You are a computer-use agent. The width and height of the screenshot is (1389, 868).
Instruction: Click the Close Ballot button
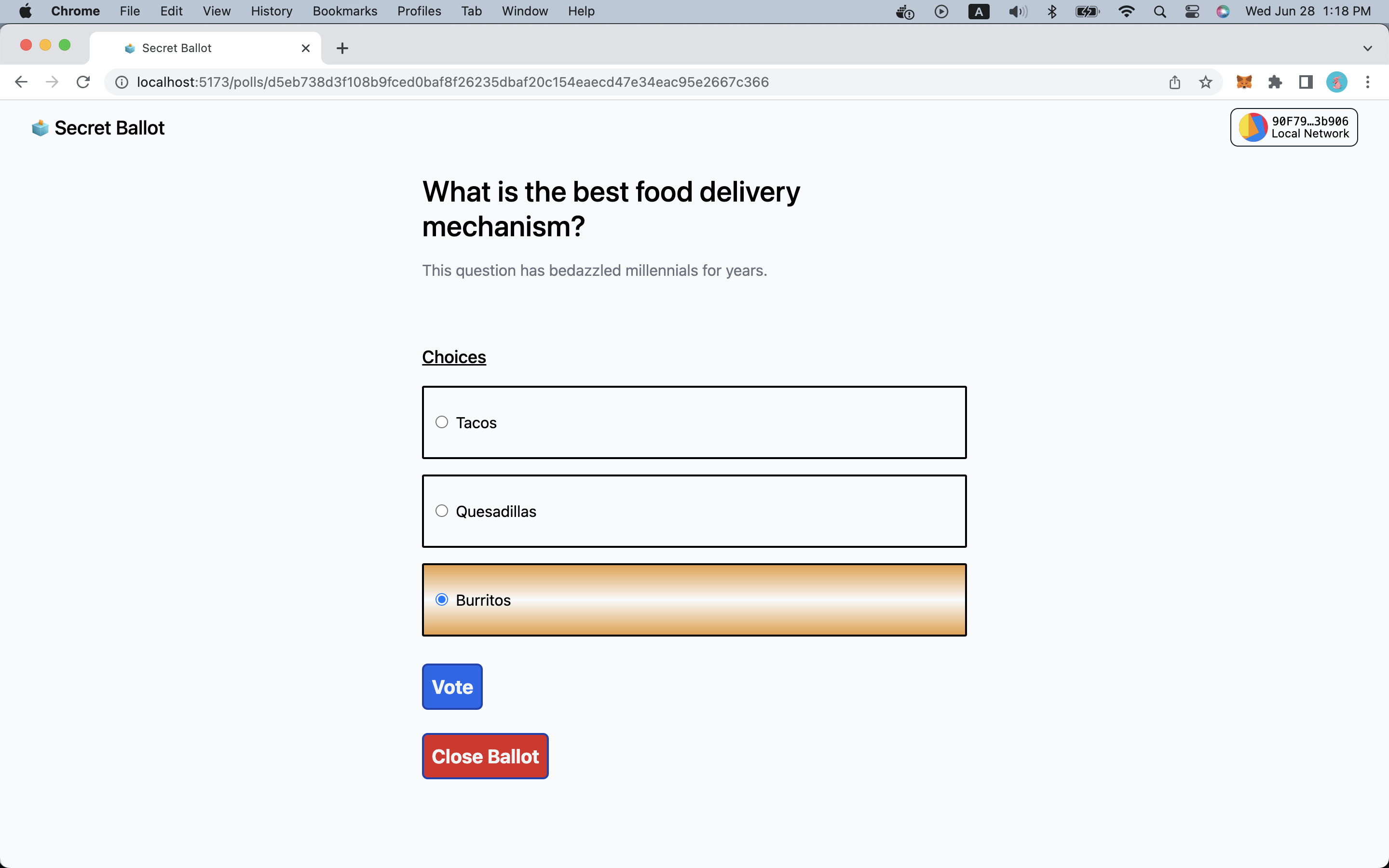[485, 757]
